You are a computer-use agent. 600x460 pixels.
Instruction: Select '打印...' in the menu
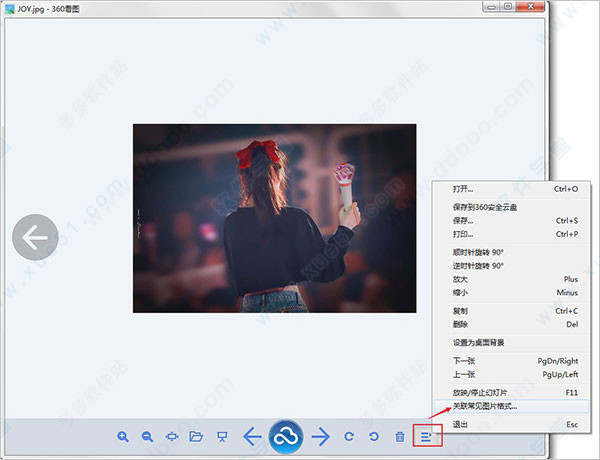(463, 233)
